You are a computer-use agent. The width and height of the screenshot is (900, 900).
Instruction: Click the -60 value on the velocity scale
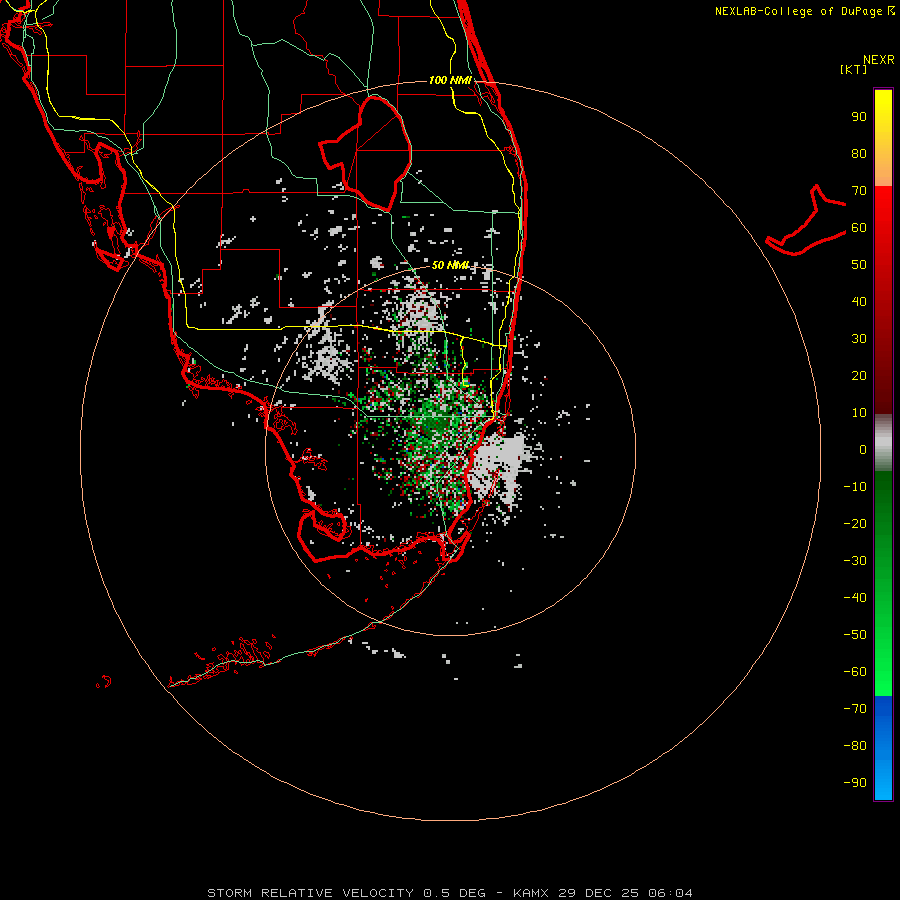[x=855, y=672]
